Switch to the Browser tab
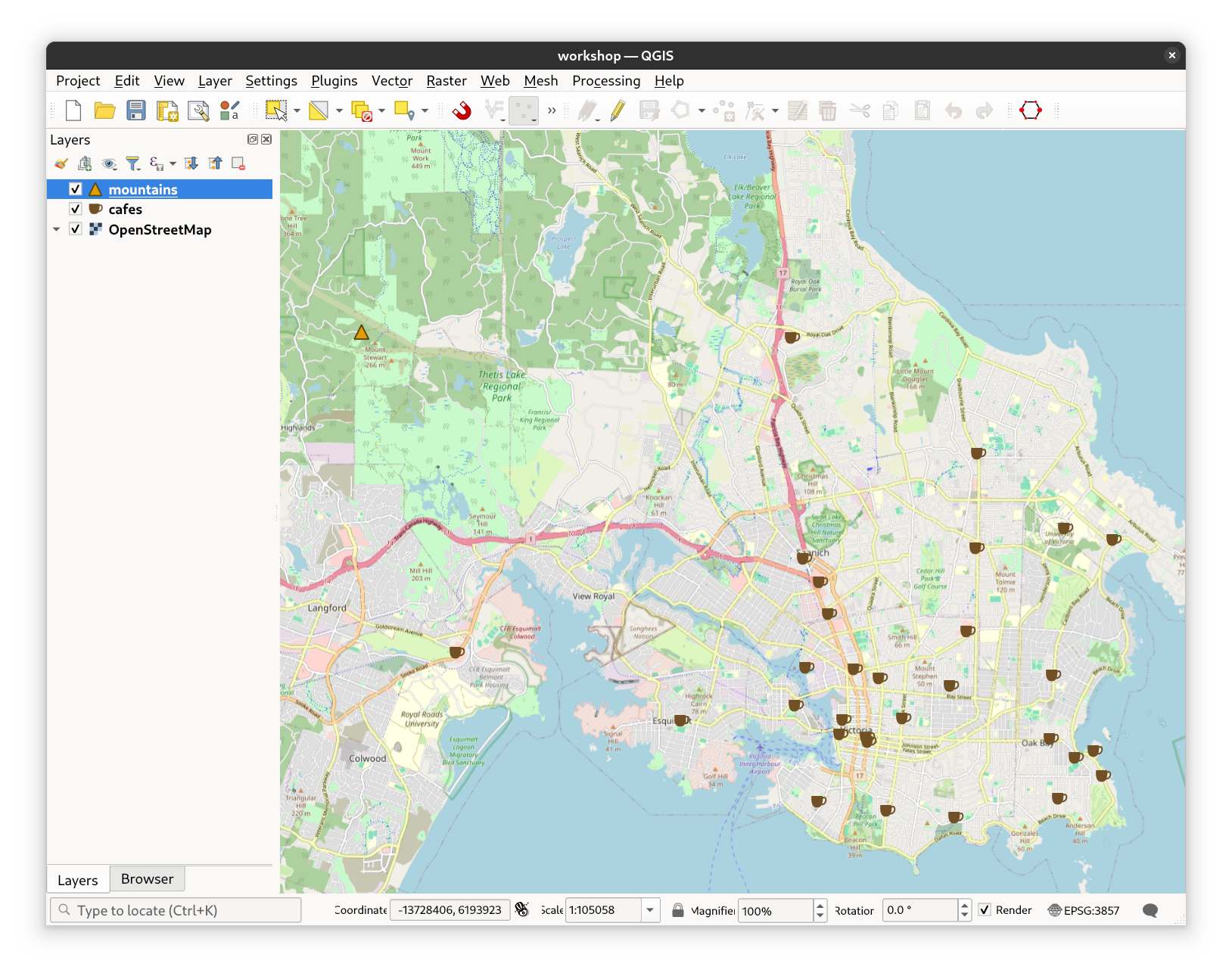Viewport: 1232px width, 976px height. pos(147,879)
